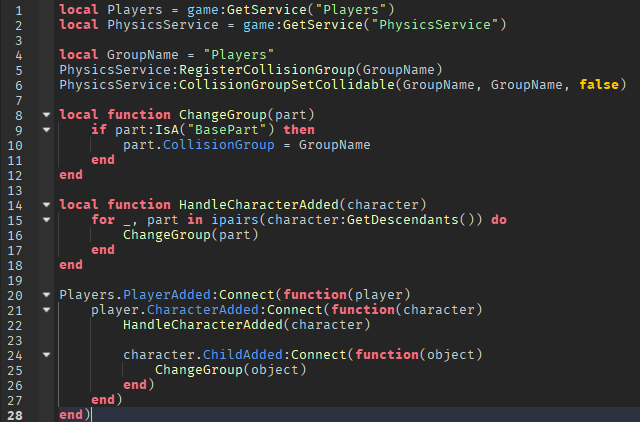Click the "PhysicsService" string on line 2
640x422 pixels.
(x=434, y=25)
